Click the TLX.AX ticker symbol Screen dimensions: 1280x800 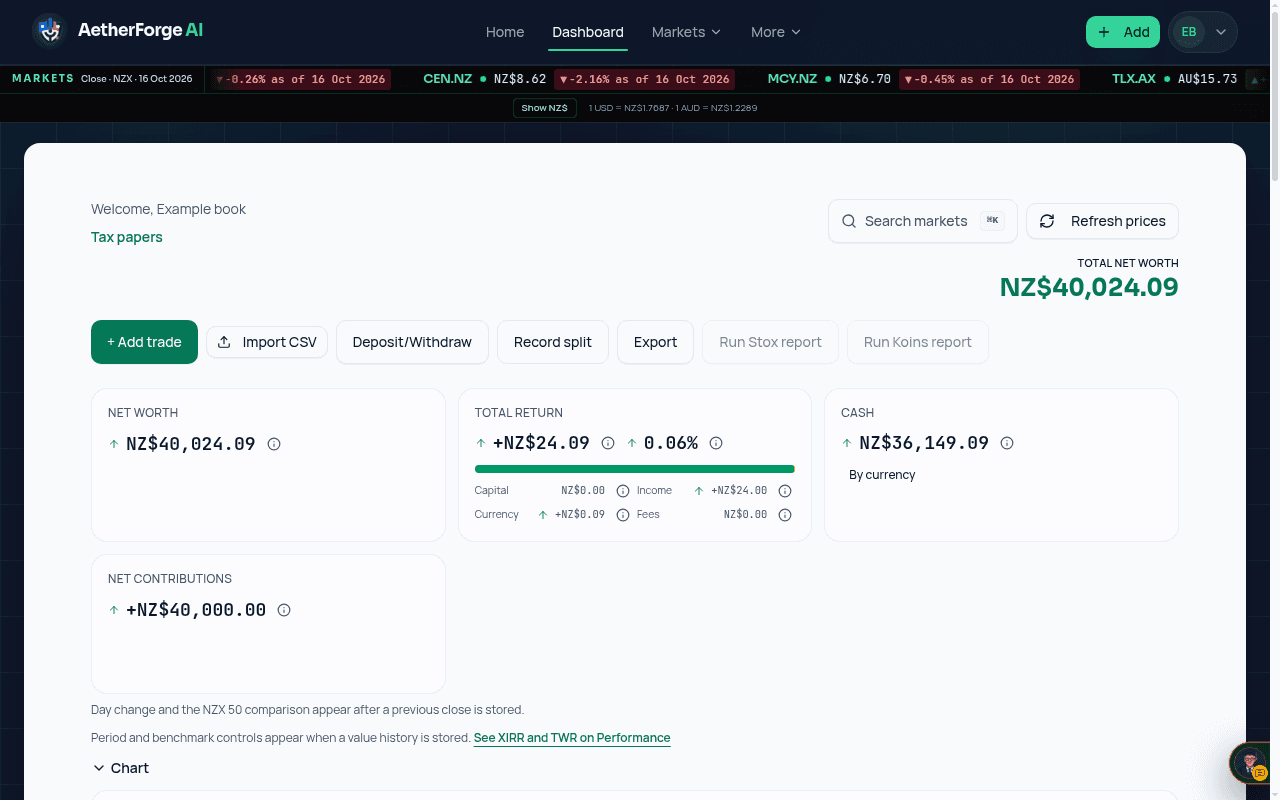click(1134, 79)
